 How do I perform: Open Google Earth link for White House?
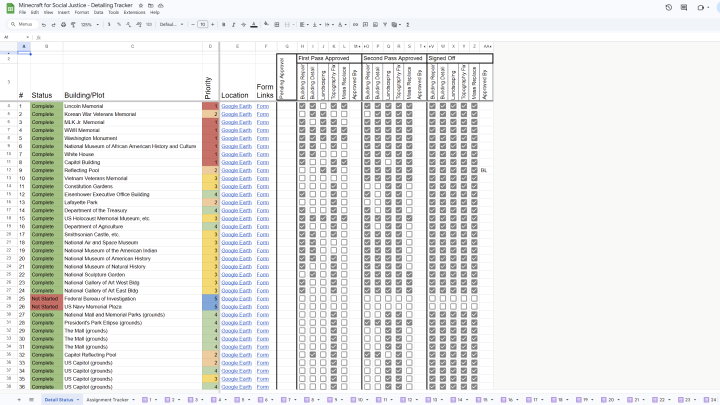coord(236,154)
